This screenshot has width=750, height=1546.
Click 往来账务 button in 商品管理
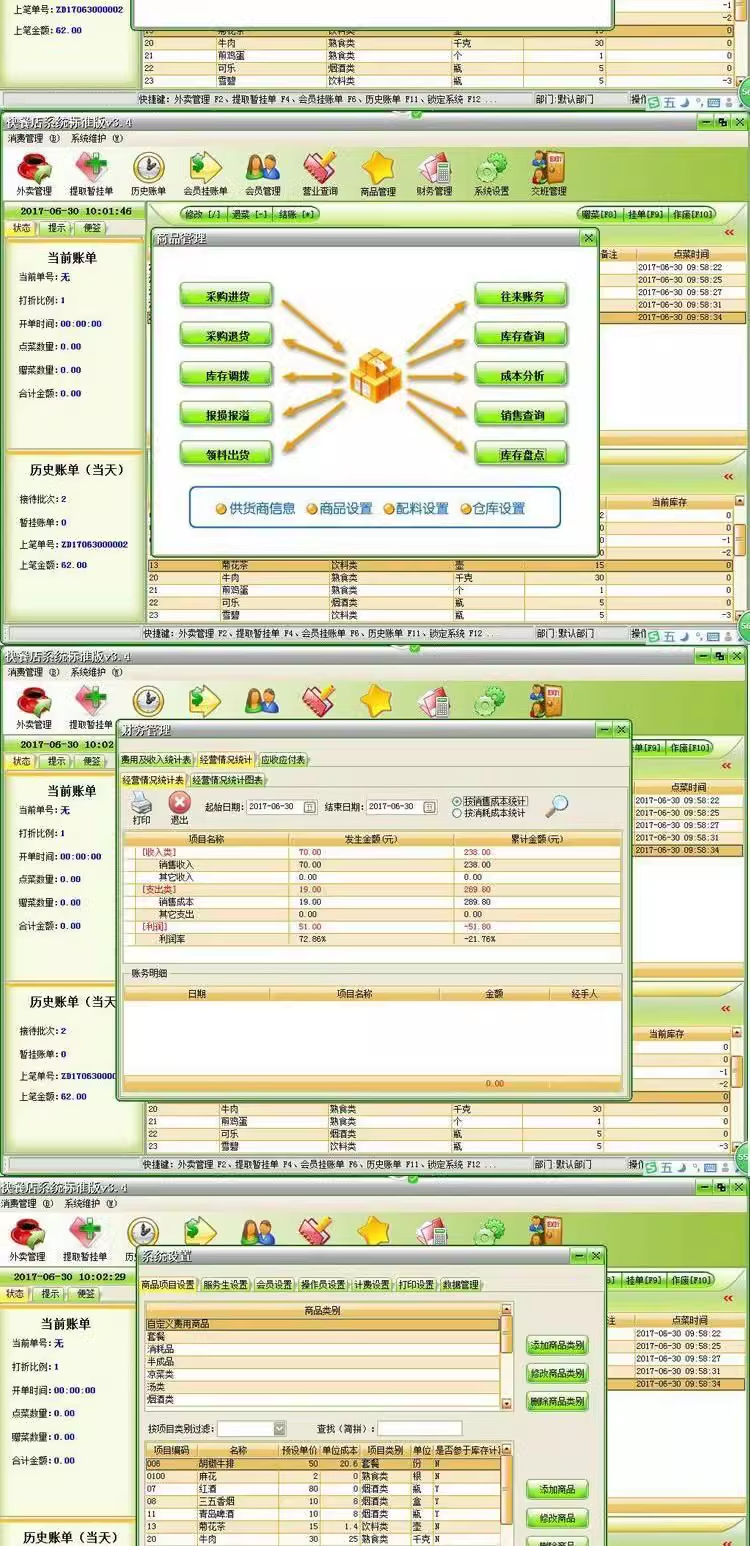tap(521, 296)
